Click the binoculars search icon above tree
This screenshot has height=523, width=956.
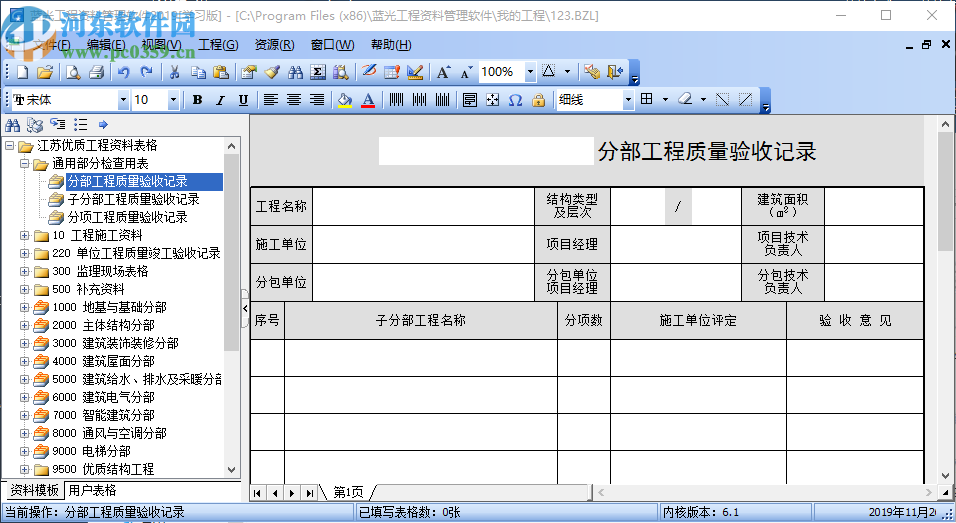[12, 125]
